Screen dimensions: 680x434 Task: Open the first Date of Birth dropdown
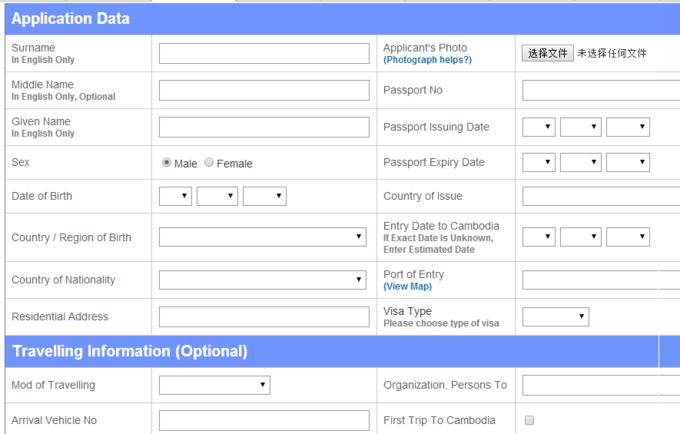click(175, 196)
